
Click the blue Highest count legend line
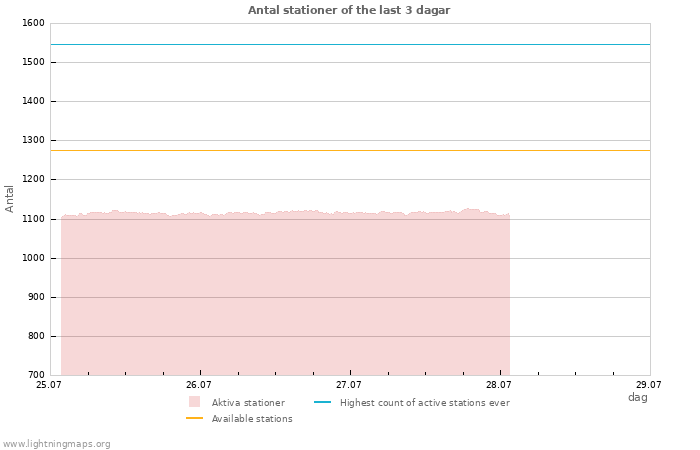pyautogui.click(x=322, y=402)
